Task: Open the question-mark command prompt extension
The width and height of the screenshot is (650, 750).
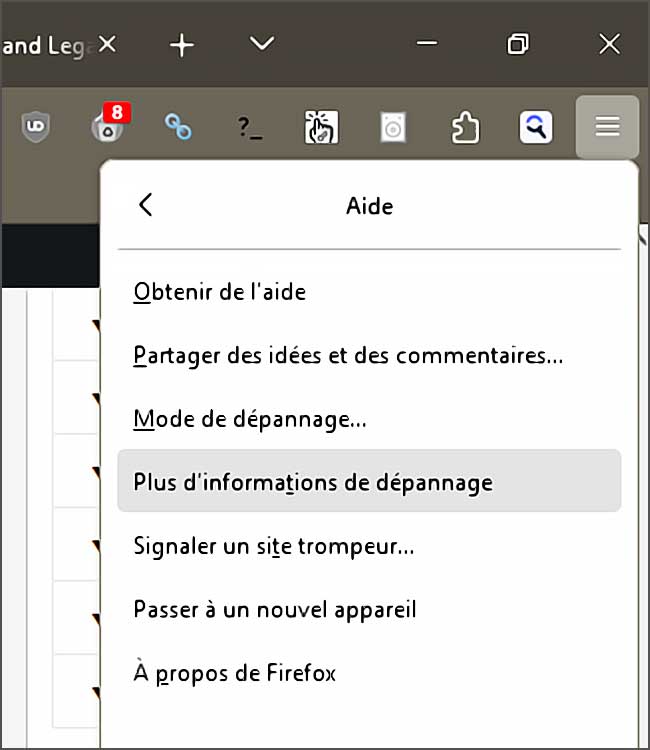Action: pyautogui.click(x=250, y=128)
